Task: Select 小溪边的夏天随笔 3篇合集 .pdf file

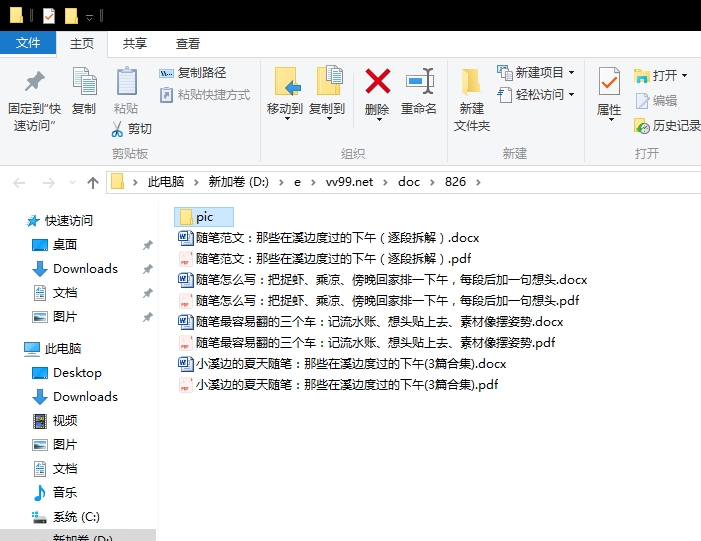Action: (338, 385)
